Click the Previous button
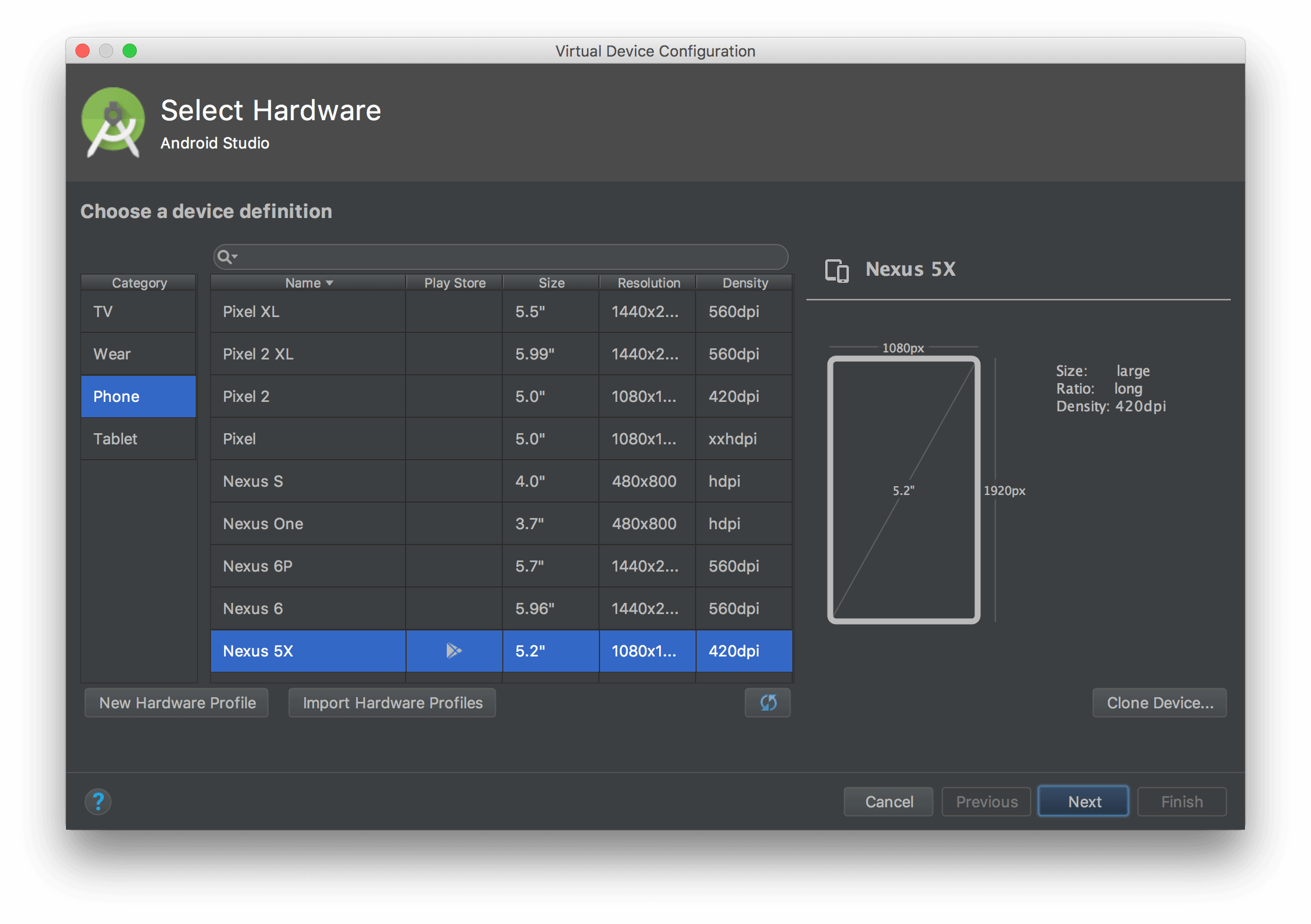Screen dimensions: 1311x924 pos(987,801)
